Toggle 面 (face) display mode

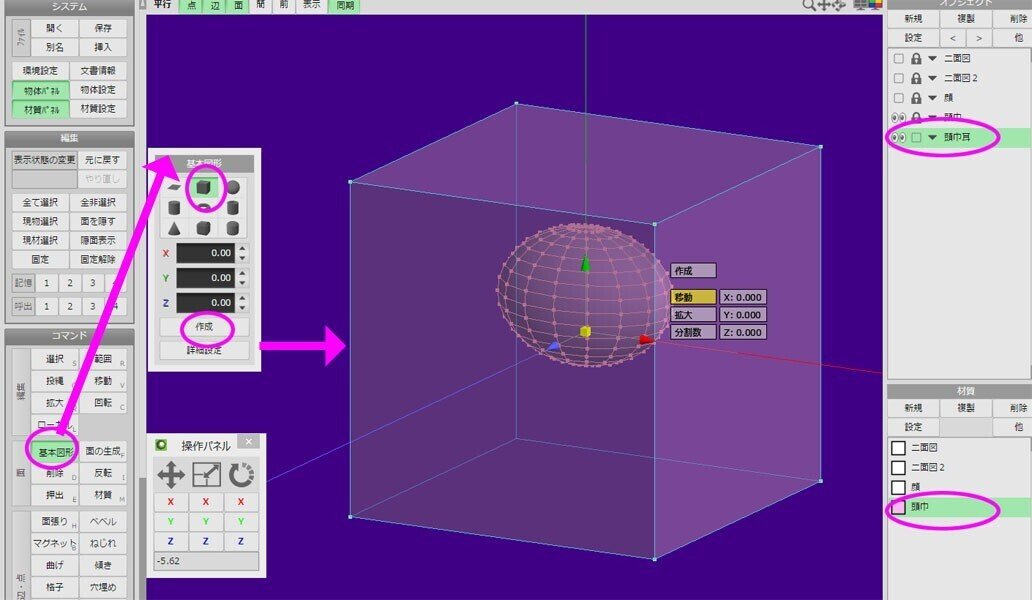[x=239, y=5]
